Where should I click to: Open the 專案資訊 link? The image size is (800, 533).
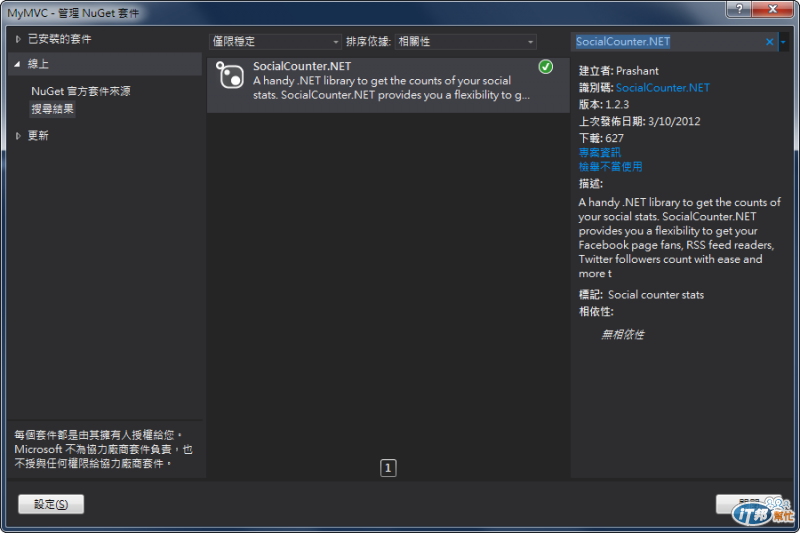tap(599, 153)
